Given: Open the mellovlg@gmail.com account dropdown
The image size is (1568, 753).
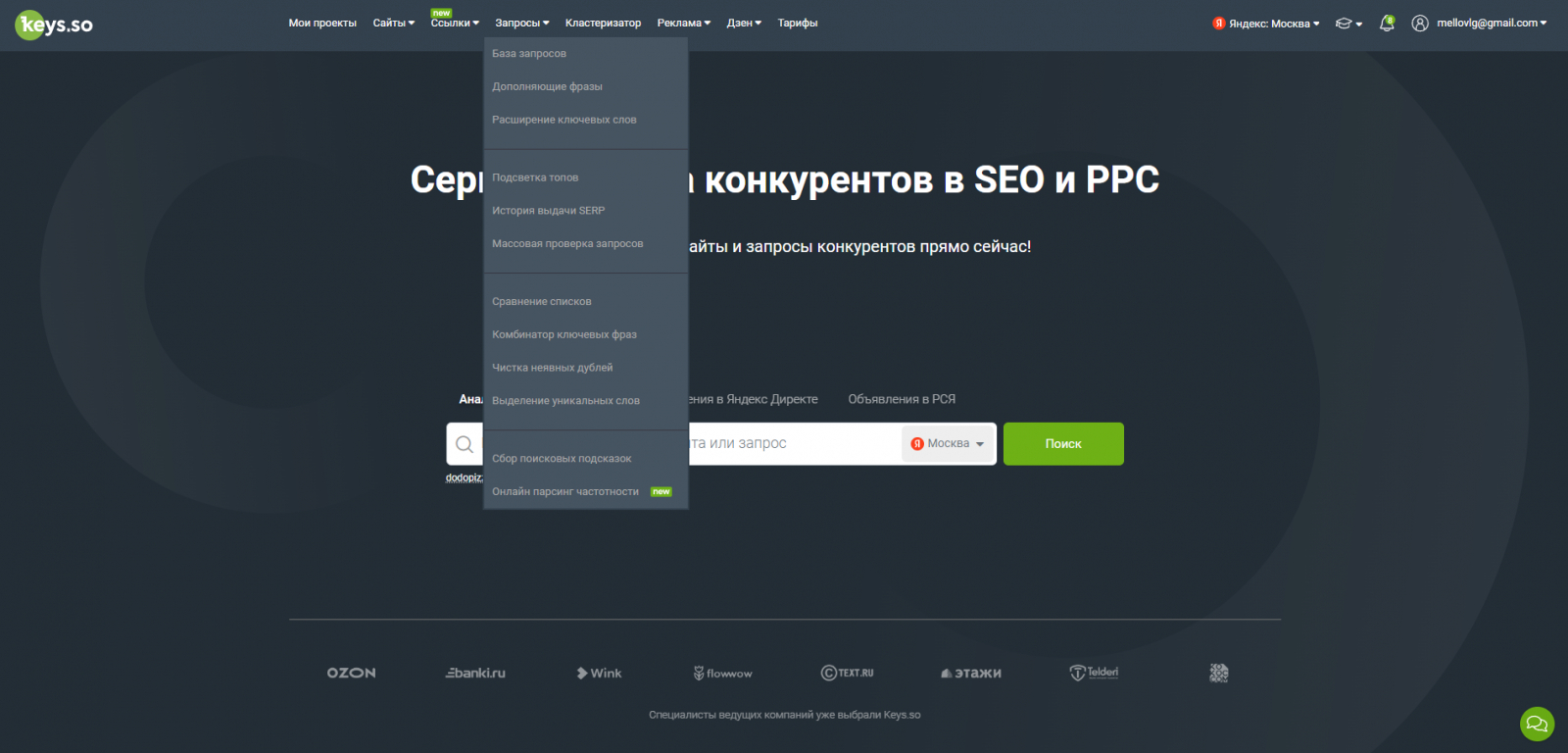Looking at the screenshot, I should (x=1492, y=24).
